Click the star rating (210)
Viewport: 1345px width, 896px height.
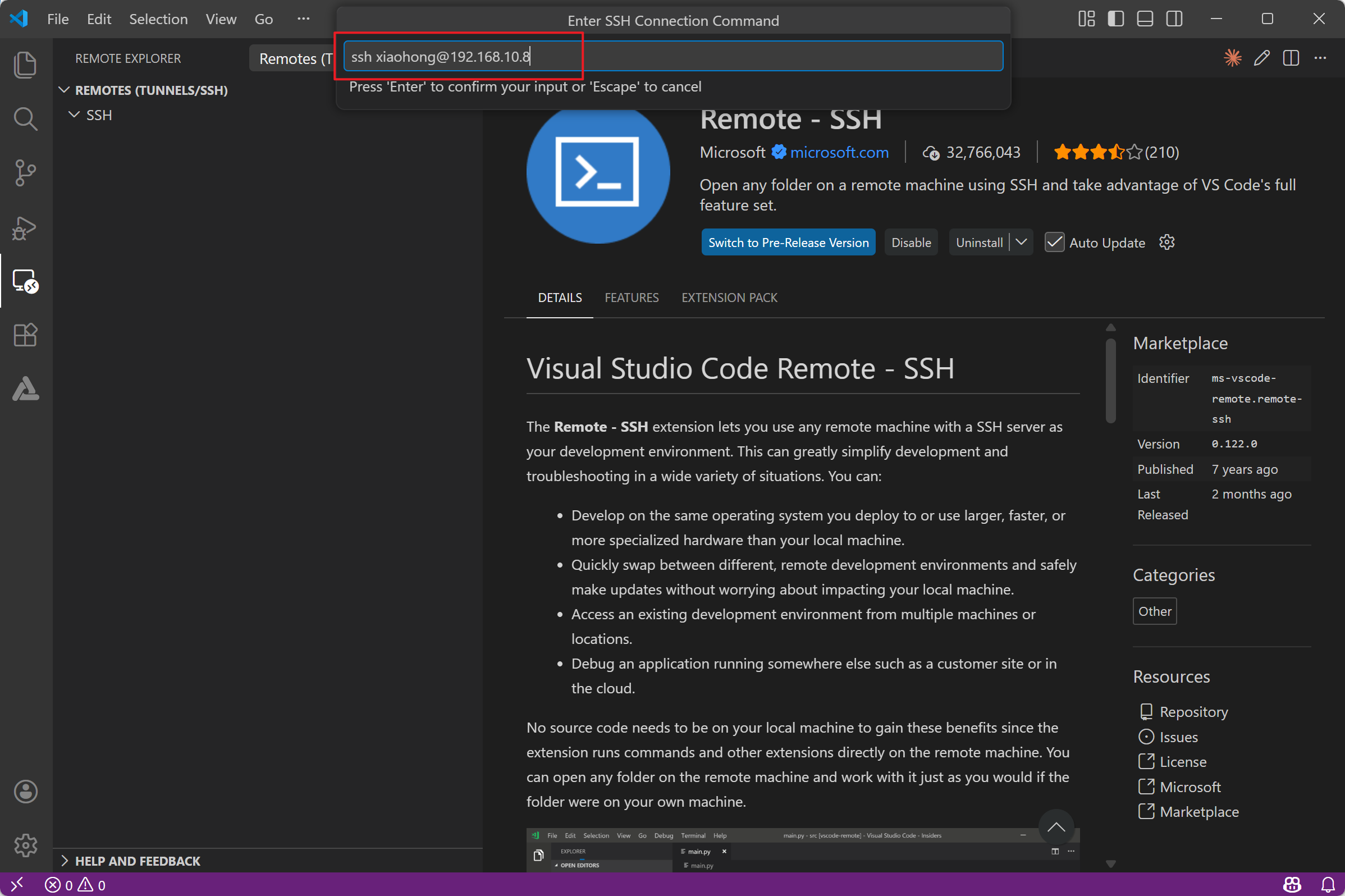coord(1117,152)
